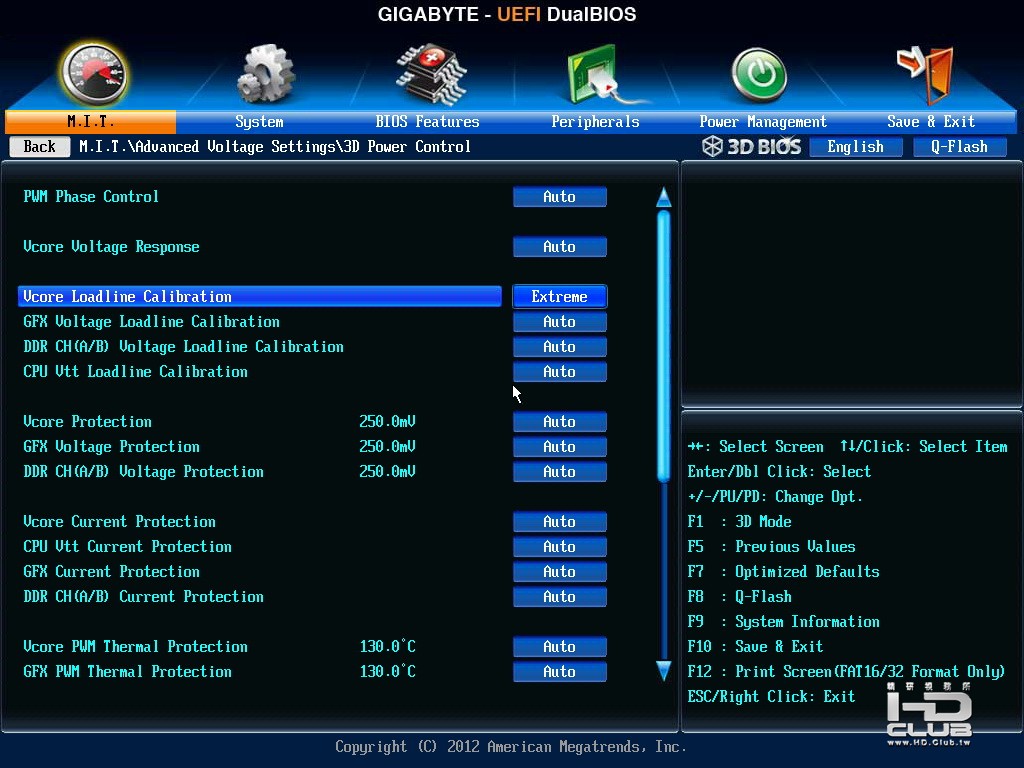Open GFX Voltage Protection Auto option
This screenshot has height=768, width=1024.
(560, 447)
